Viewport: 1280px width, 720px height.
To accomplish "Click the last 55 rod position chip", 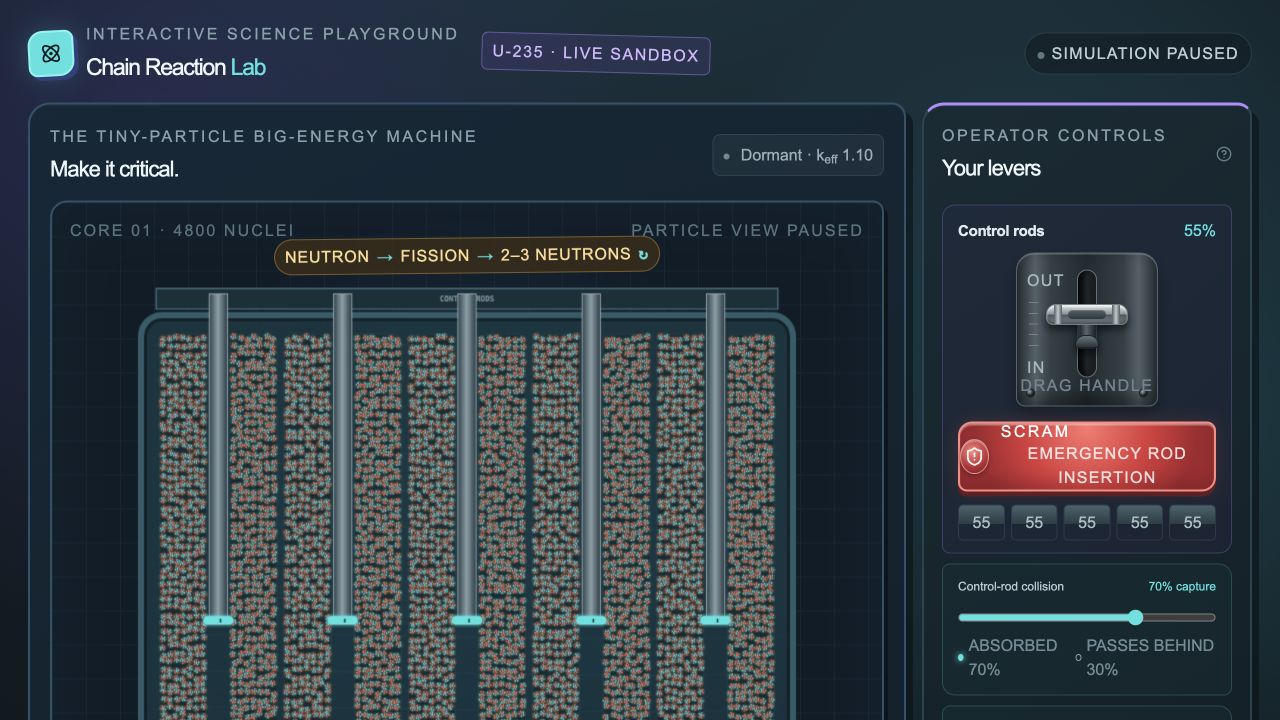I will pos(1192,522).
